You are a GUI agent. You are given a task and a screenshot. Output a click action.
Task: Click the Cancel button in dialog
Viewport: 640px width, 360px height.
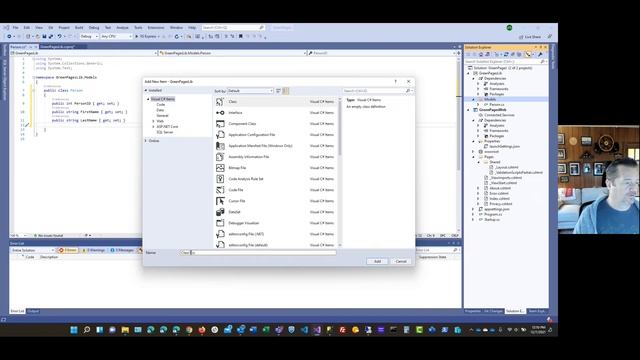(x=401, y=261)
